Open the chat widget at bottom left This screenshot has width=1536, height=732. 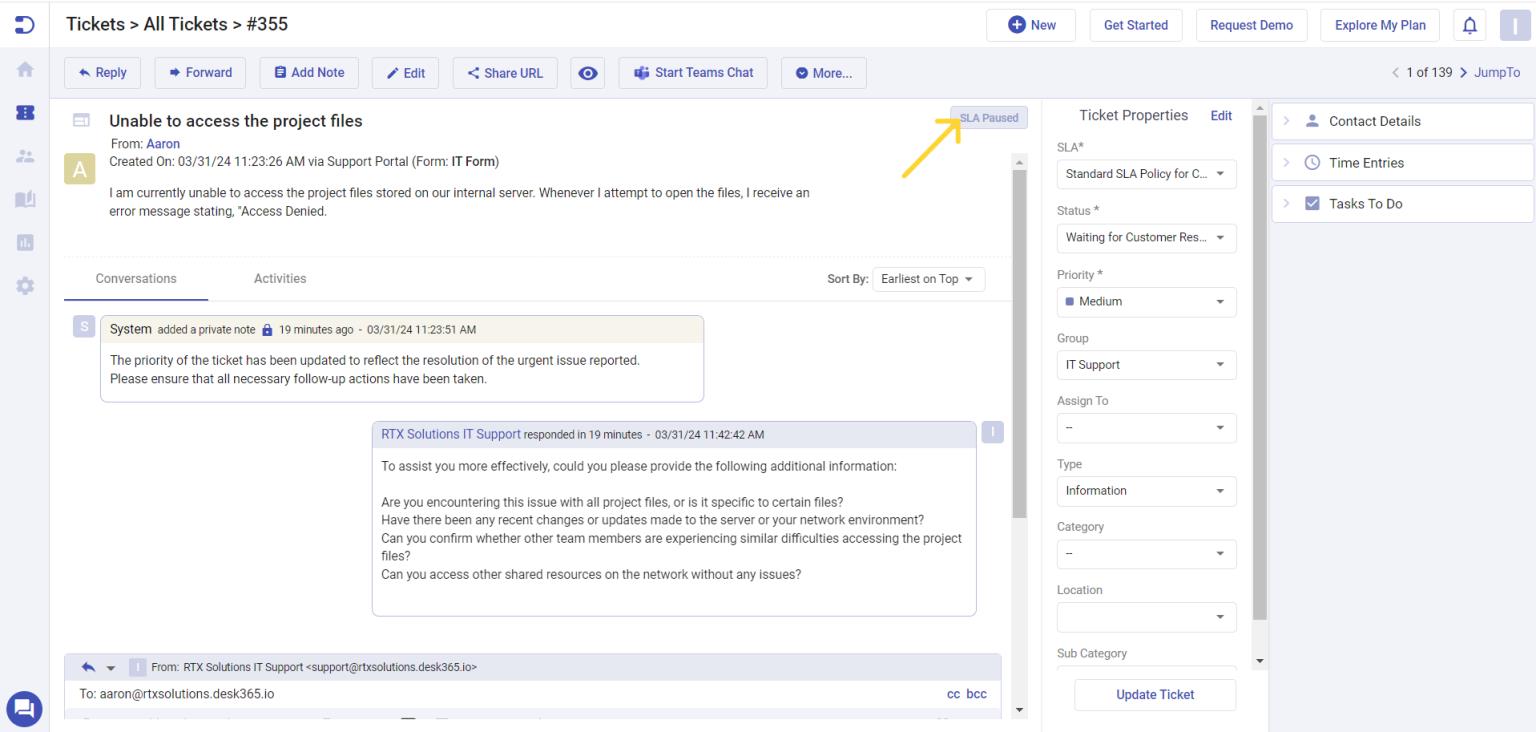(x=23, y=708)
